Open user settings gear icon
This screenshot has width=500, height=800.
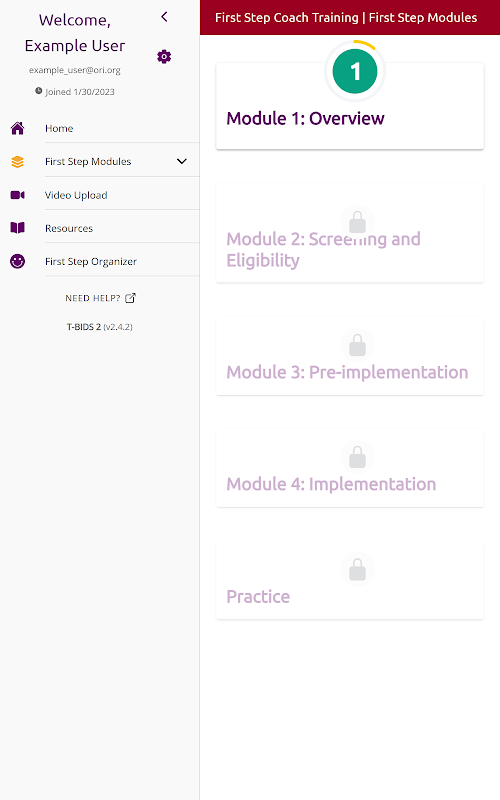(164, 57)
